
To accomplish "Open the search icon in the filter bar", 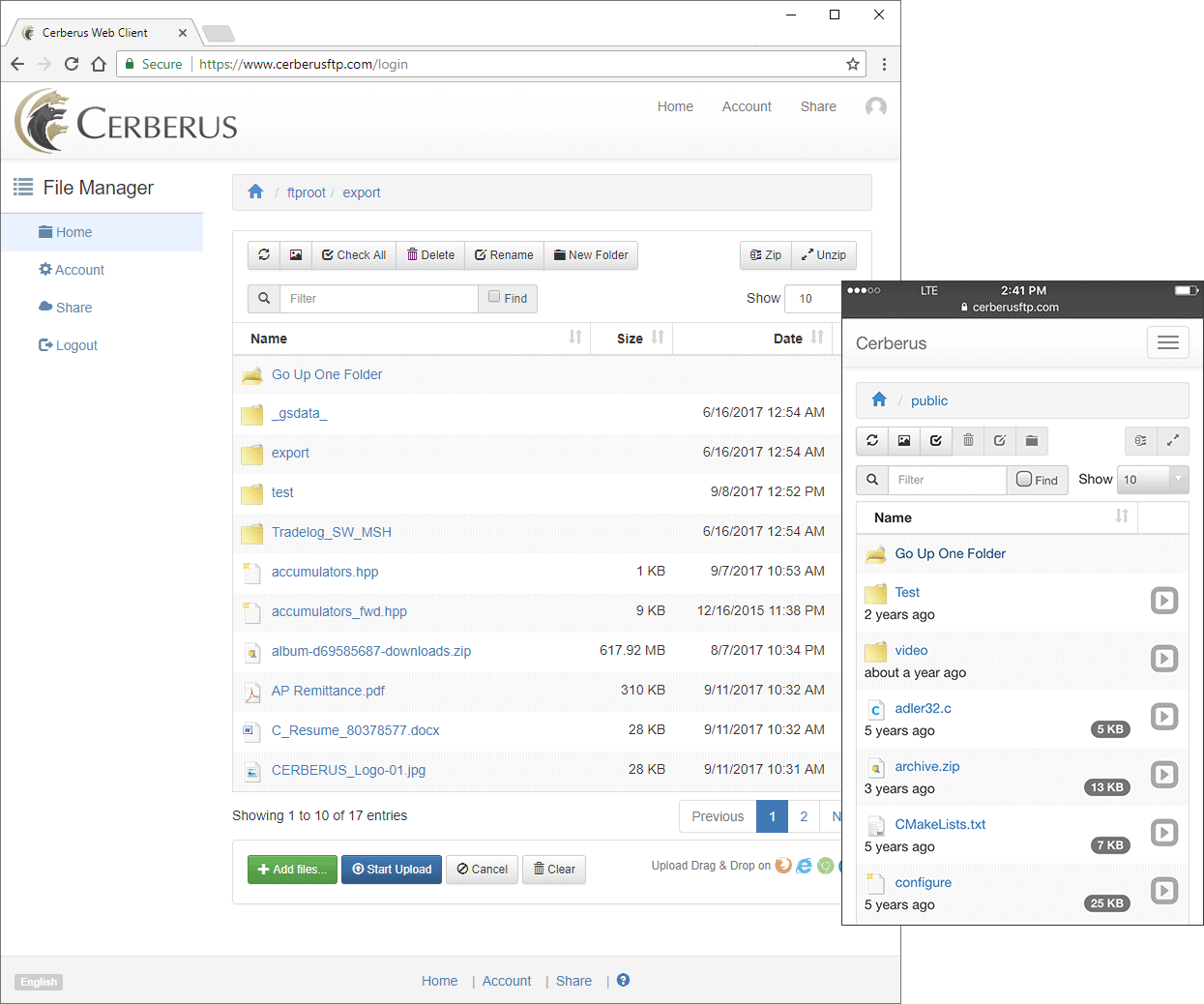I will [263, 298].
